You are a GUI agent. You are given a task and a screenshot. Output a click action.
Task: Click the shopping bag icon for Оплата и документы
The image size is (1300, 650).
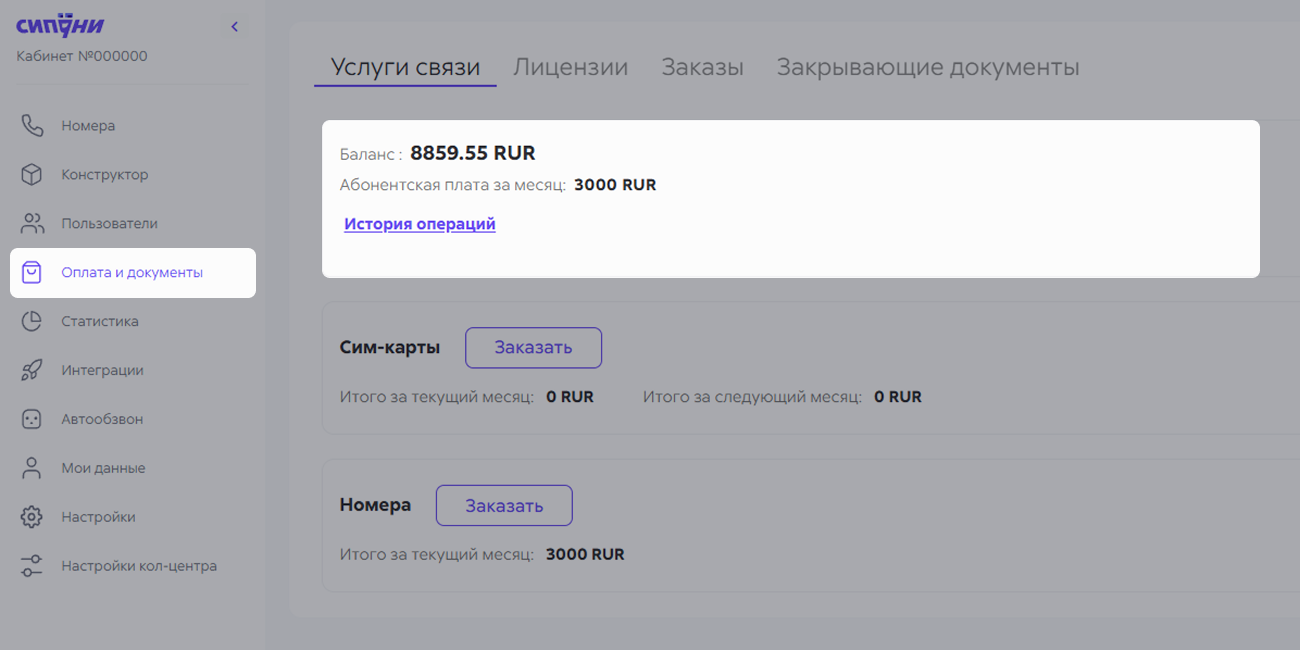coord(32,273)
